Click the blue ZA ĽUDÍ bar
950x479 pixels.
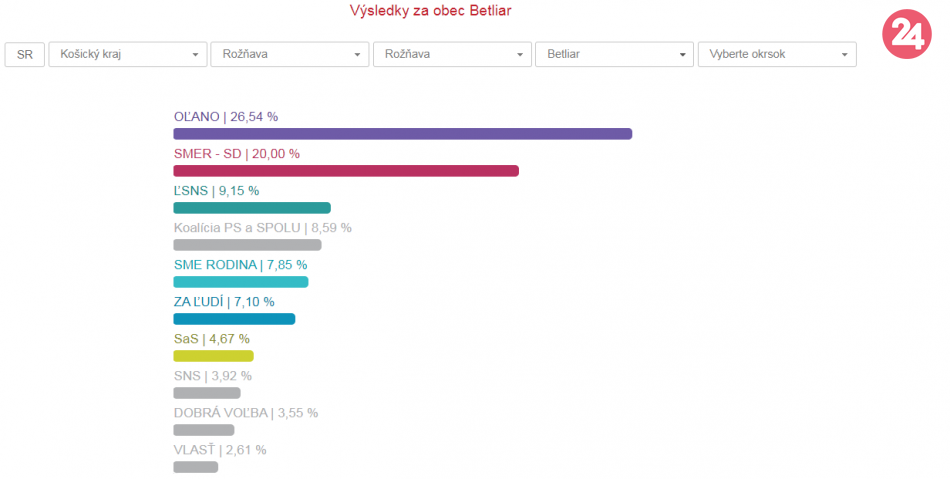tap(234, 319)
